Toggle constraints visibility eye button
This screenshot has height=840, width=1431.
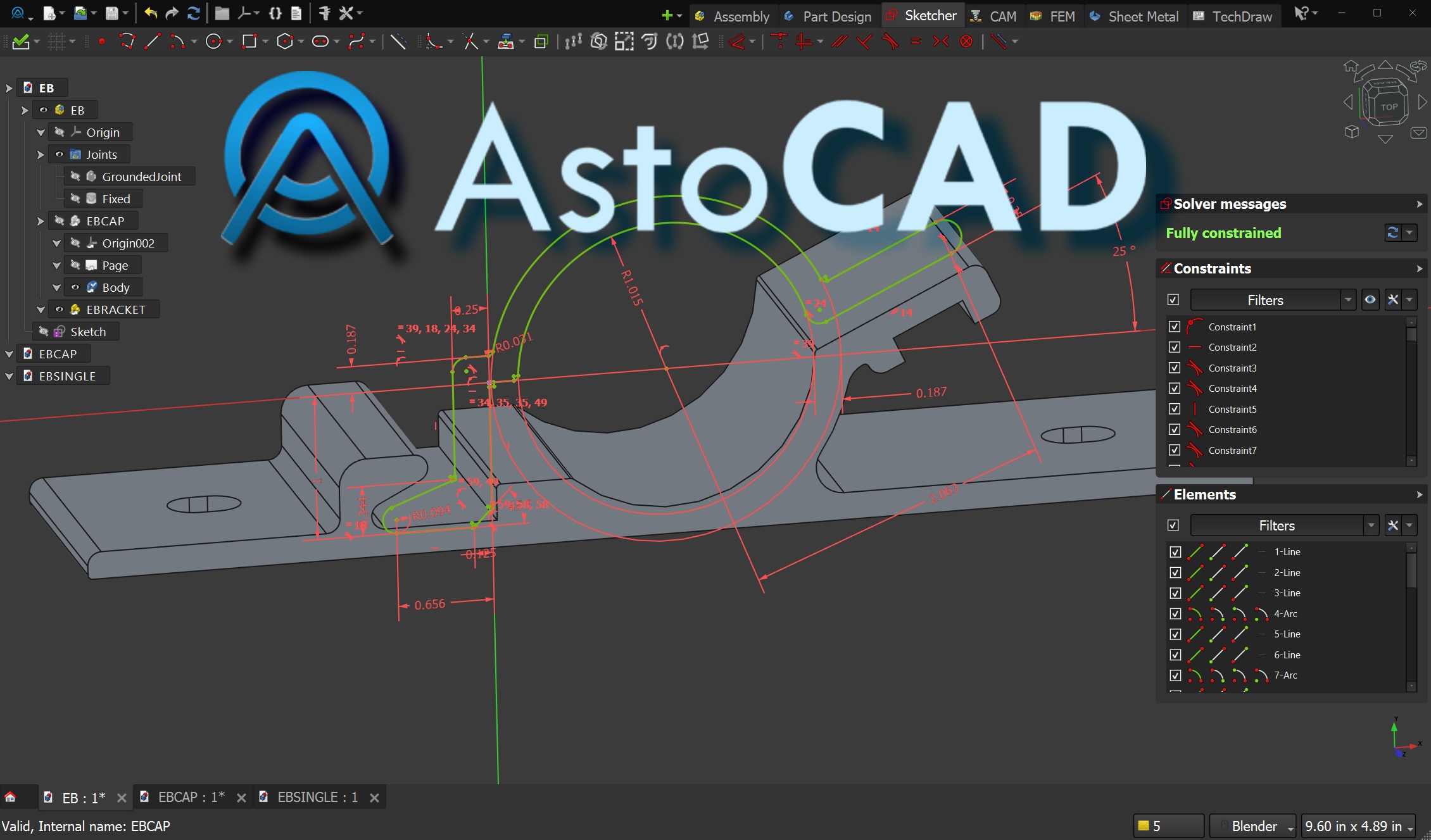pyautogui.click(x=1370, y=300)
